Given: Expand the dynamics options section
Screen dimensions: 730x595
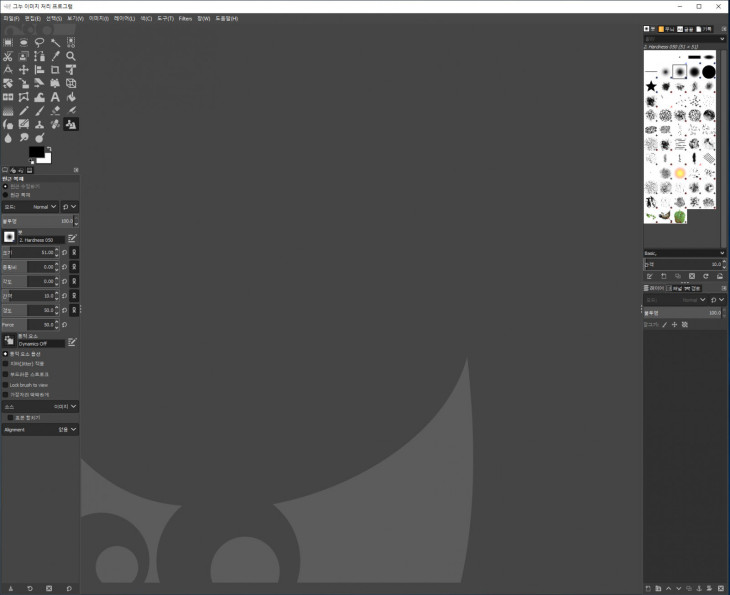Looking at the screenshot, I should 6,354.
